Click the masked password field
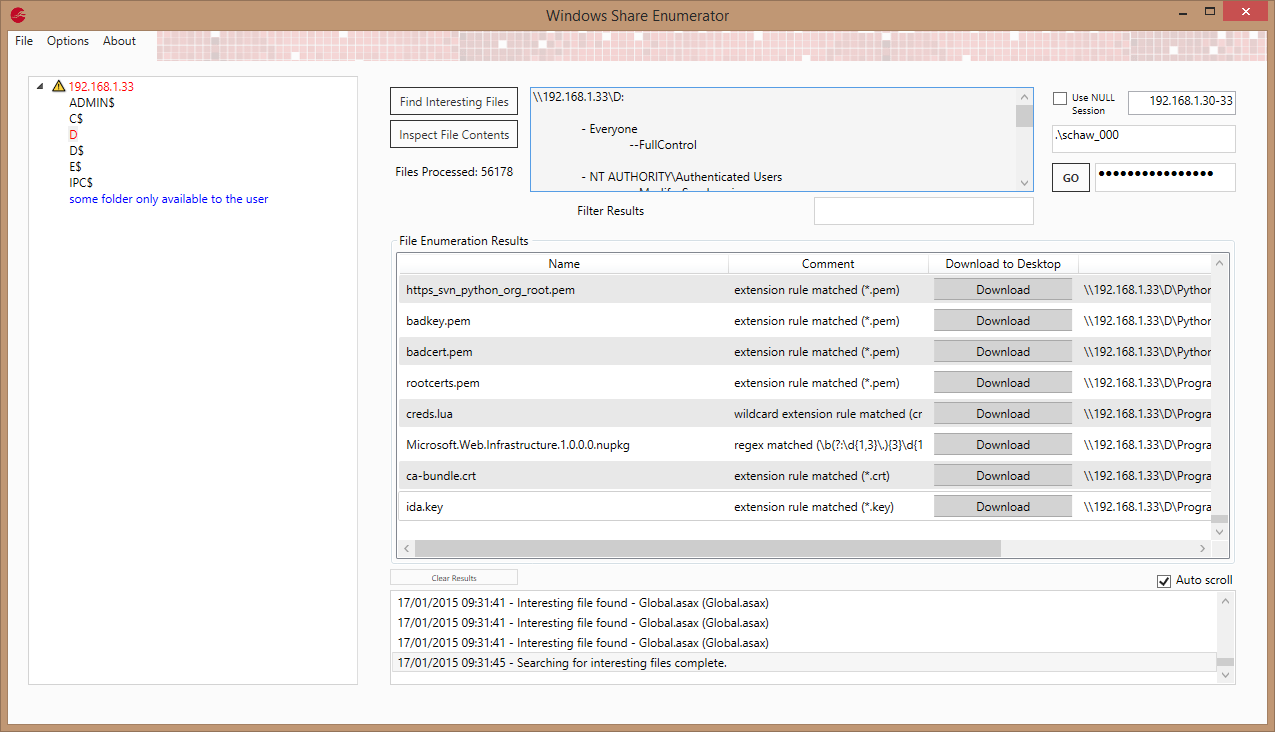Image resolution: width=1275 pixels, height=732 pixels. [x=1164, y=177]
